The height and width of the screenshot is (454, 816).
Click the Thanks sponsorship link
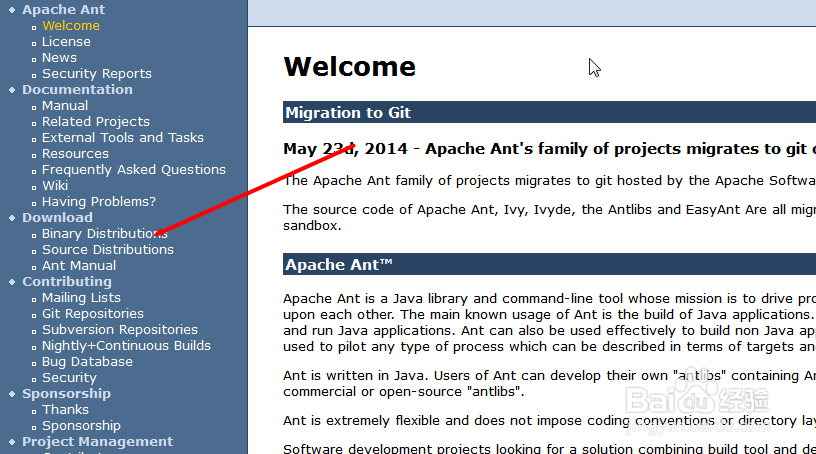[x=65, y=410]
